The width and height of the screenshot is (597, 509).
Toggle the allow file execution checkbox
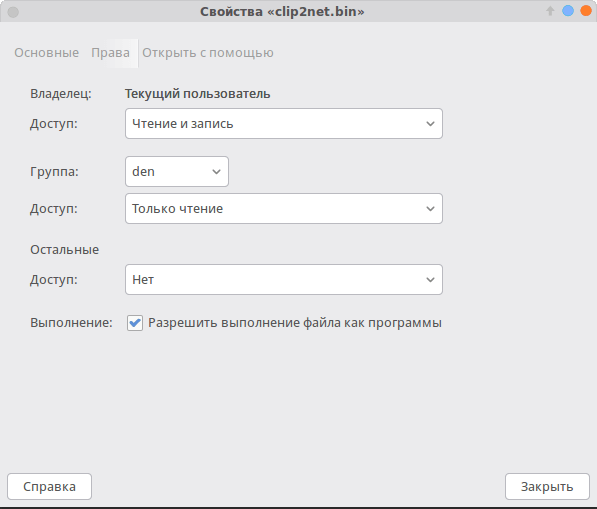click(x=135, y=323)
